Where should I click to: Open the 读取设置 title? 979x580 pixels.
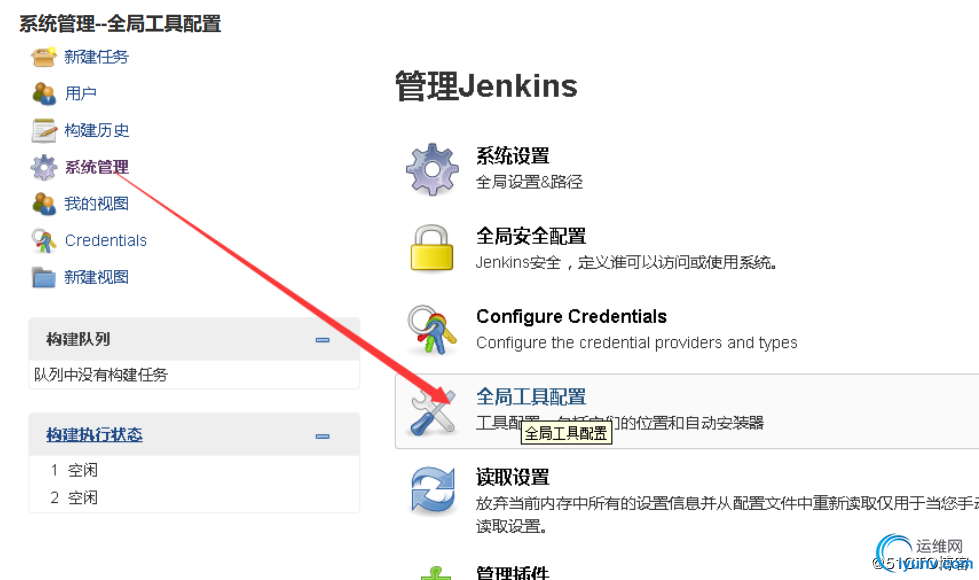(513, 478)
